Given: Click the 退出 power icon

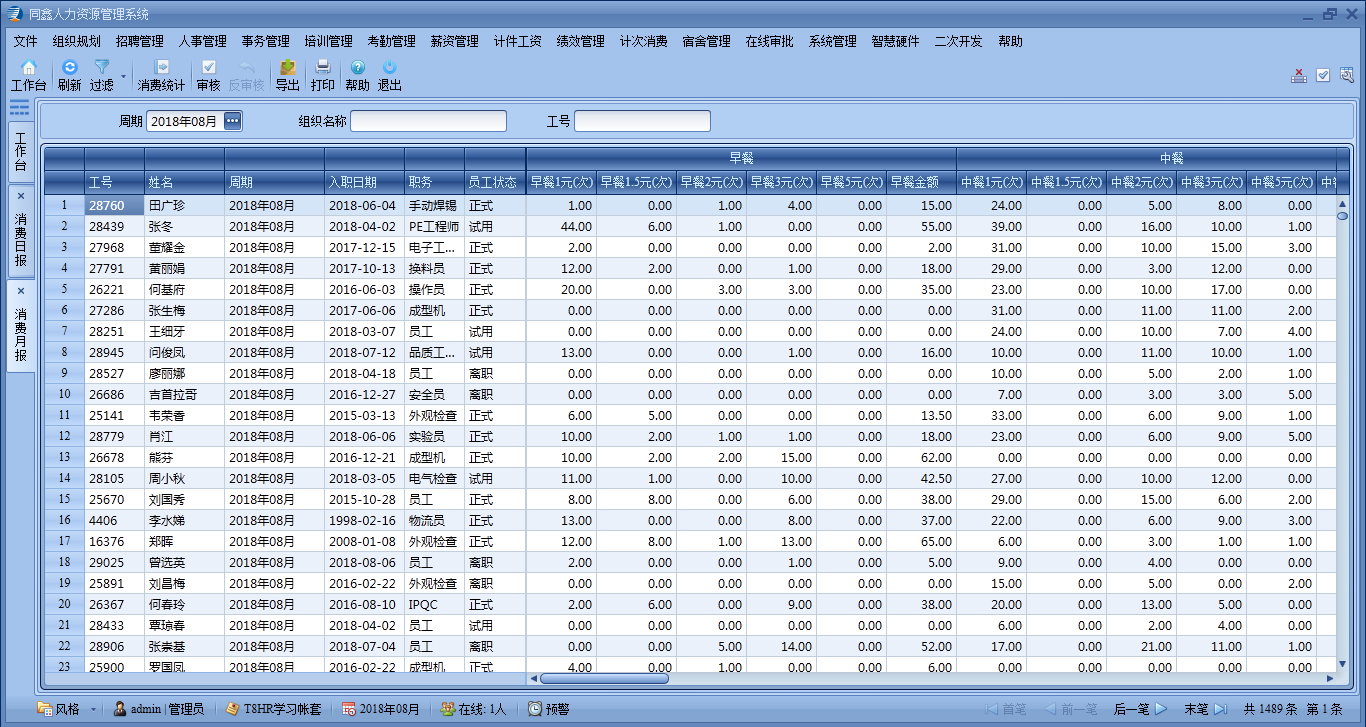Looking at the screenshot, I should (x=389, y=68).
